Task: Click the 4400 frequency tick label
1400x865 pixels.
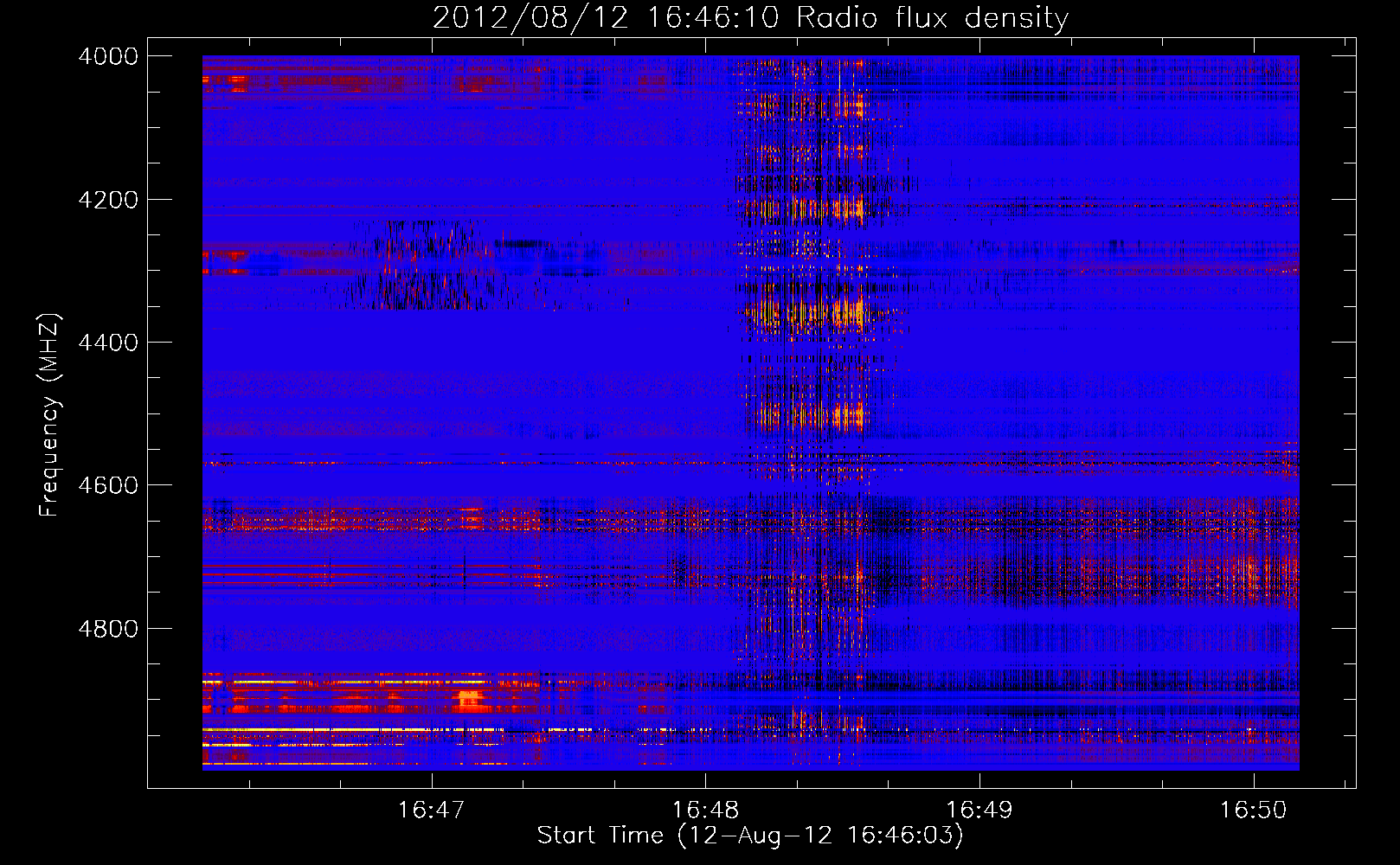Action: click(108, 343)
